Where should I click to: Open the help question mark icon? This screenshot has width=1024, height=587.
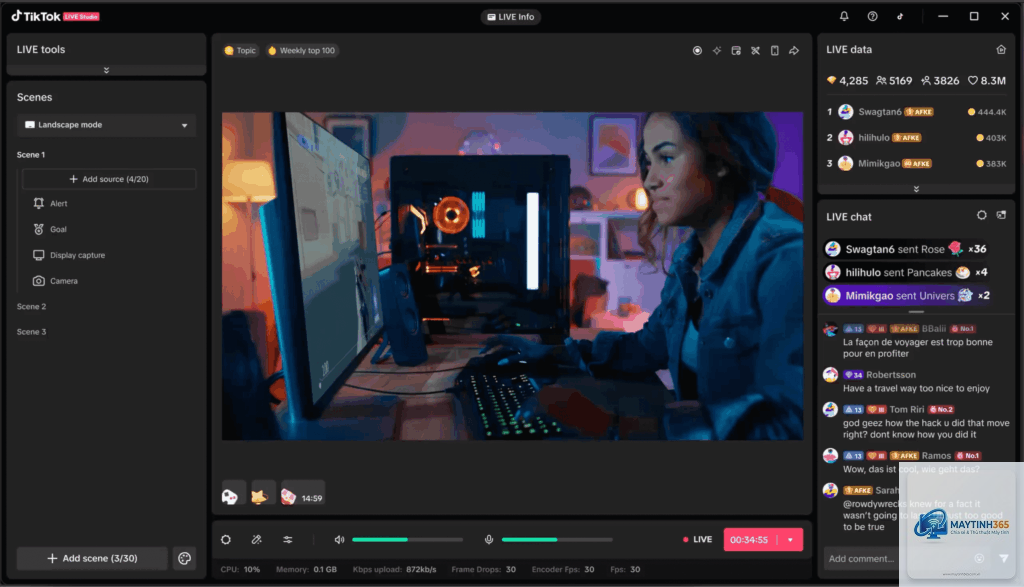pos(872,16)
